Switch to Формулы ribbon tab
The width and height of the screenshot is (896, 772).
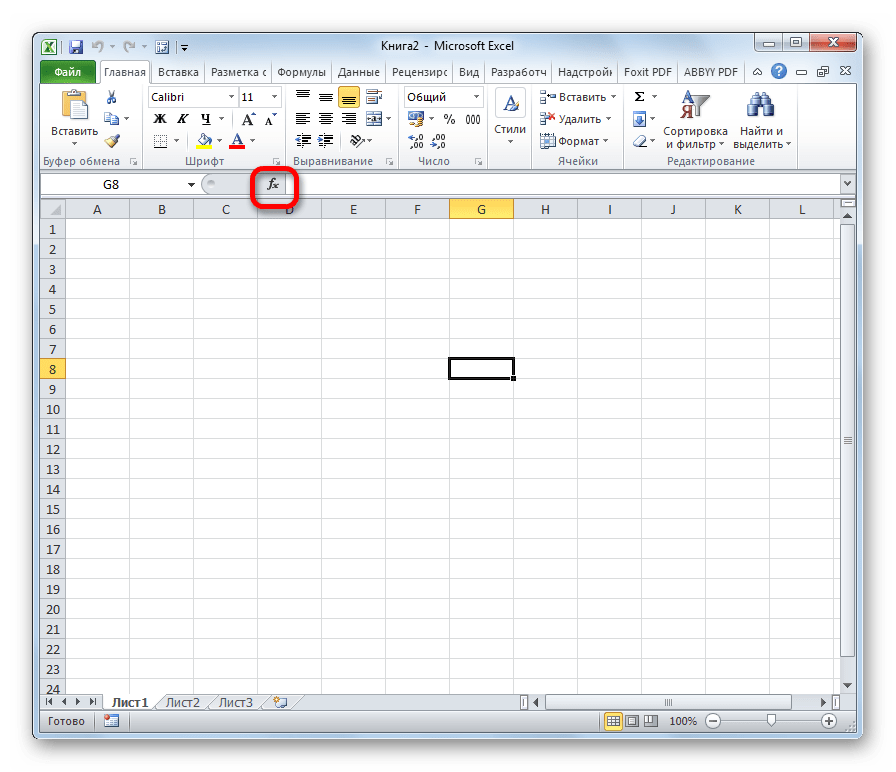click(x=301, y=72)
